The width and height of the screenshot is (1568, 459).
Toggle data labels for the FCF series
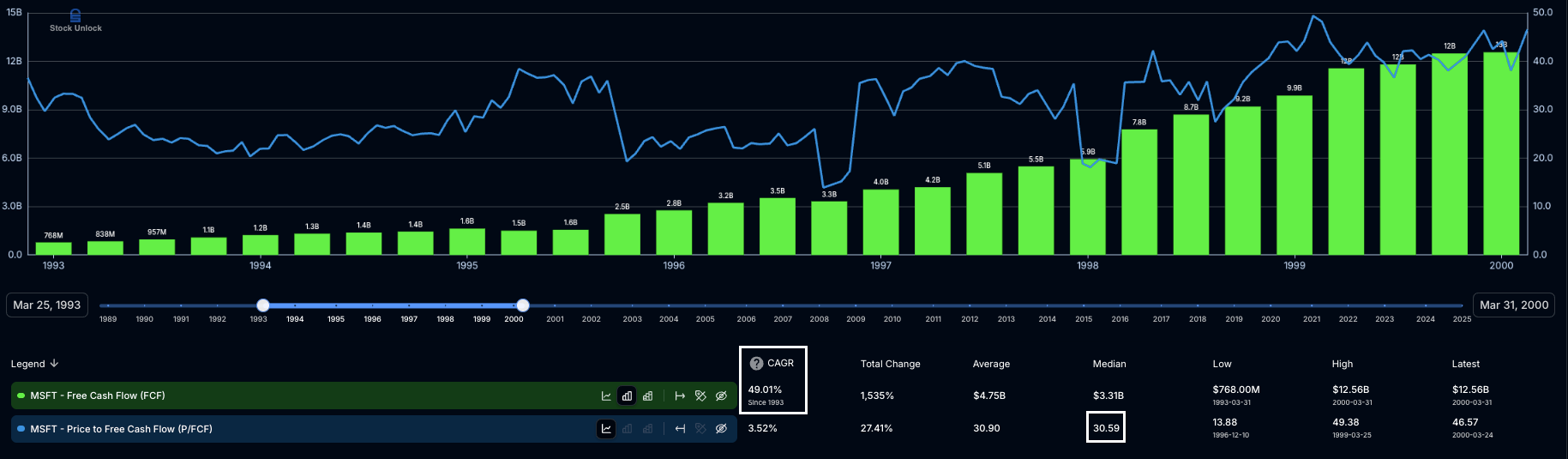click(x=700, y=396)
